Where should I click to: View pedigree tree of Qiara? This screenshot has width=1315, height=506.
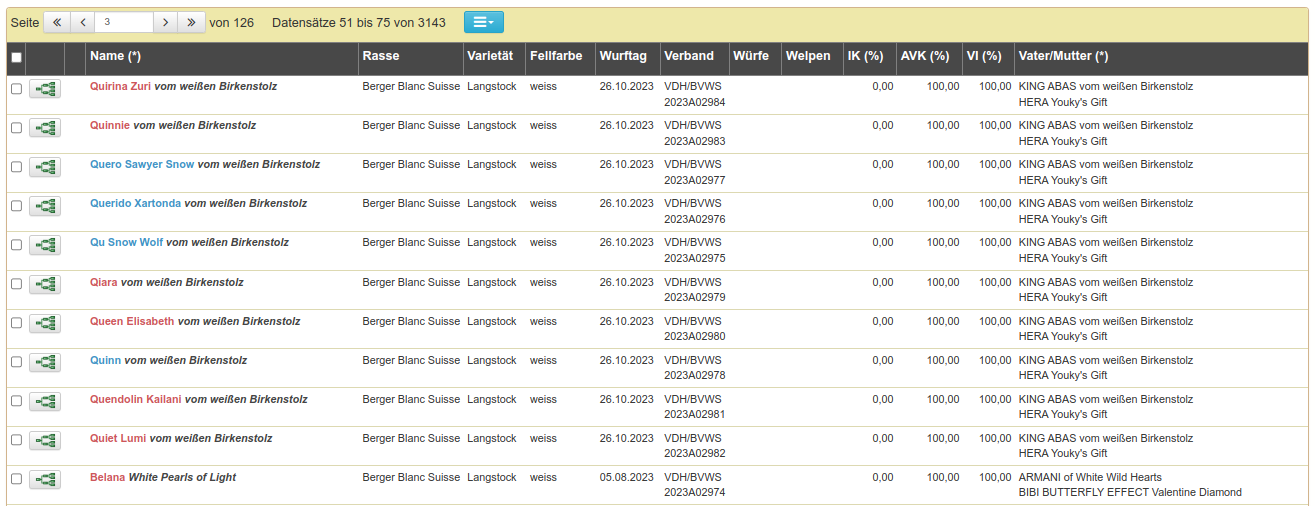click(x=45, y=284)
